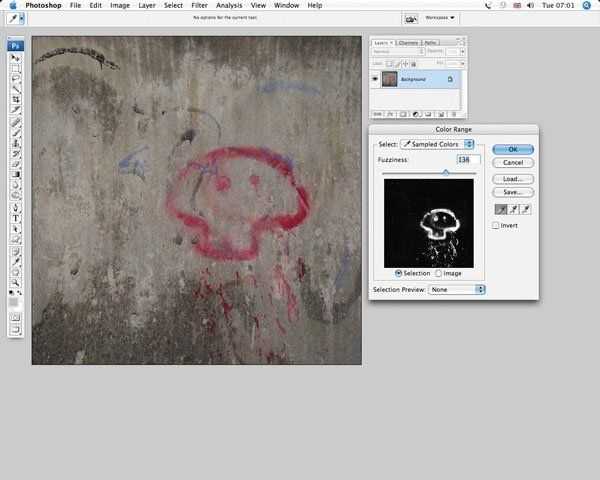The width and height of the screenshot is (600, 480).
Task: Select the Image radio button
Action: click(x=437, y=273)
